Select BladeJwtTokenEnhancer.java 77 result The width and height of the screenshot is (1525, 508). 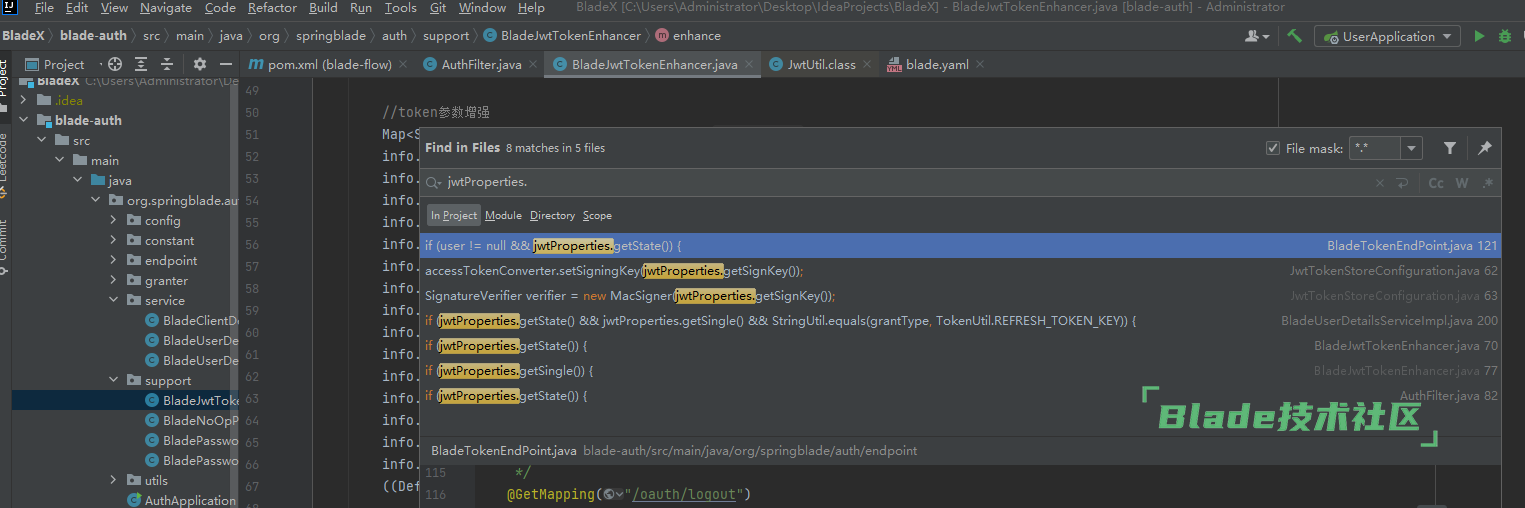tap(961, 371)
